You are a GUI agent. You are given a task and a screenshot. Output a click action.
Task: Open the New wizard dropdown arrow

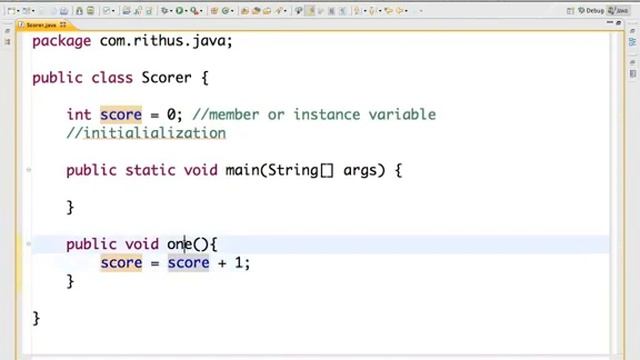pyautogui.click(x=18, y=11)
